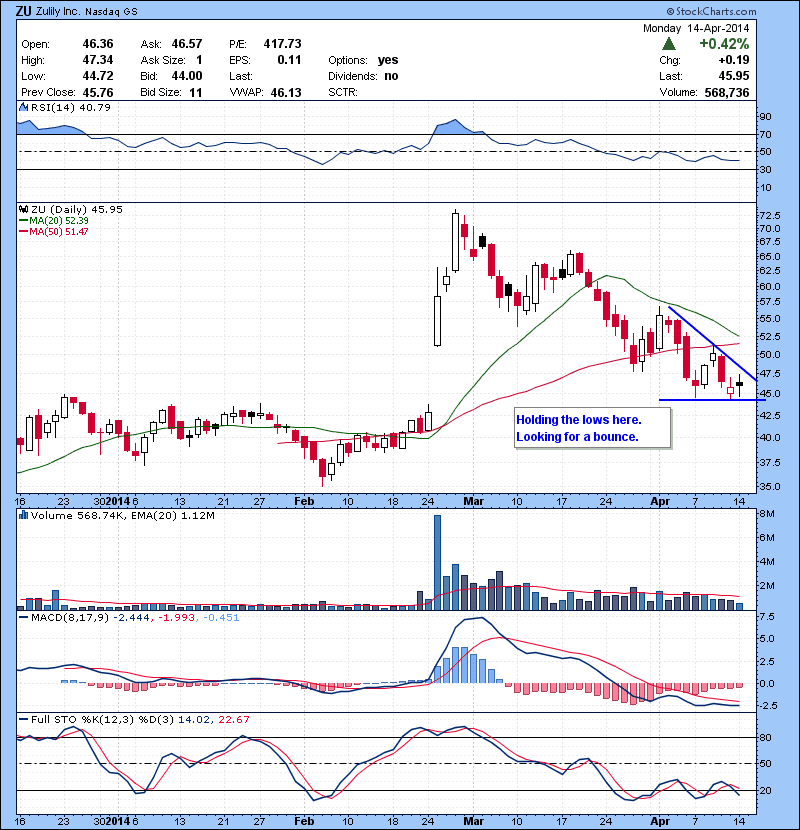Click the green up arrow beside +0.42%
800x830 pixels.
tap(667, 44)
